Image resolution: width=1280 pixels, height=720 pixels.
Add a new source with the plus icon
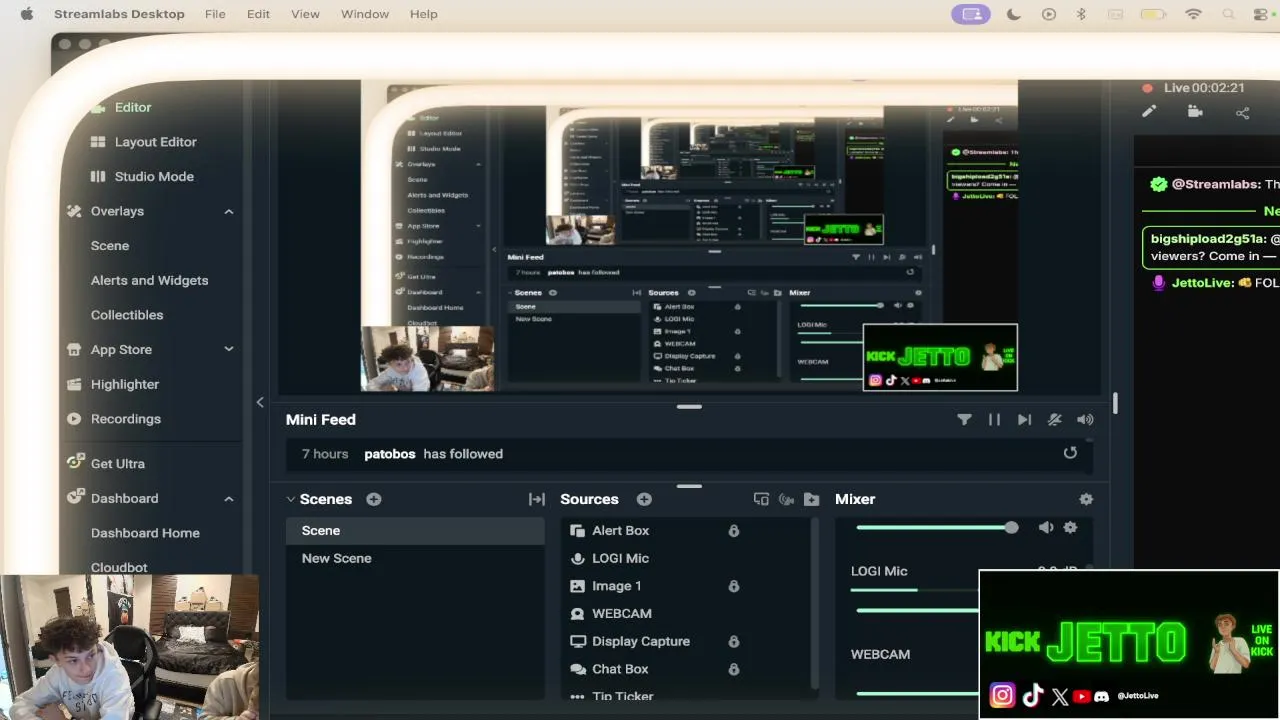pos(644,499)
